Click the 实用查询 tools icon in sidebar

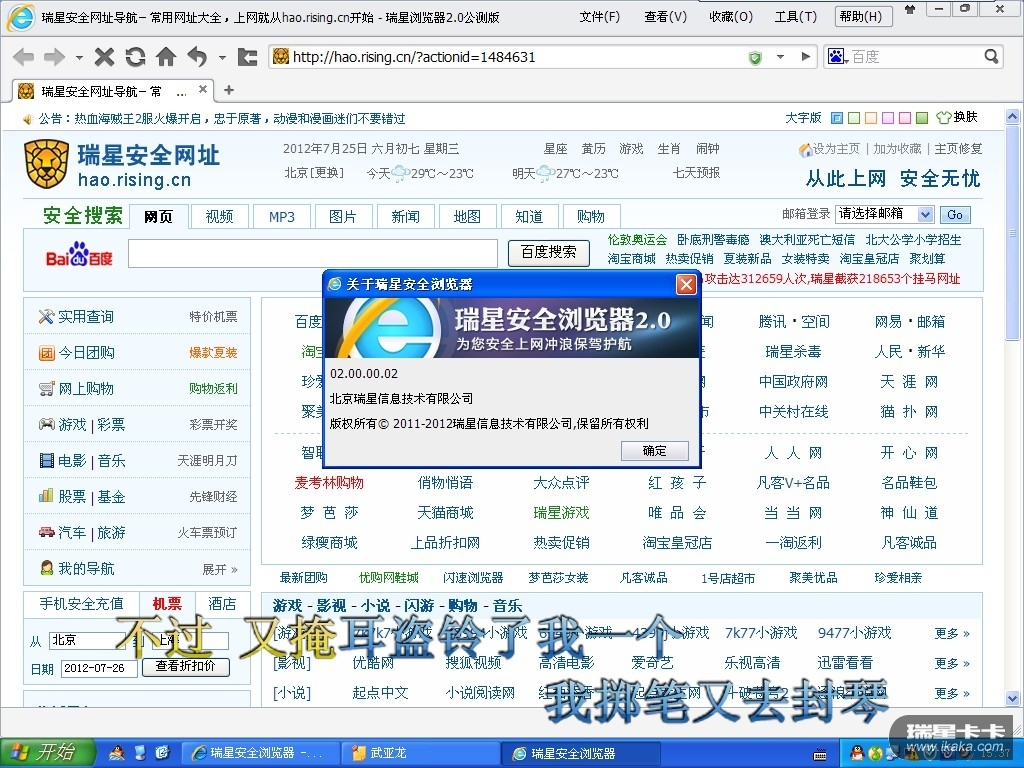[x=46, y=317]
